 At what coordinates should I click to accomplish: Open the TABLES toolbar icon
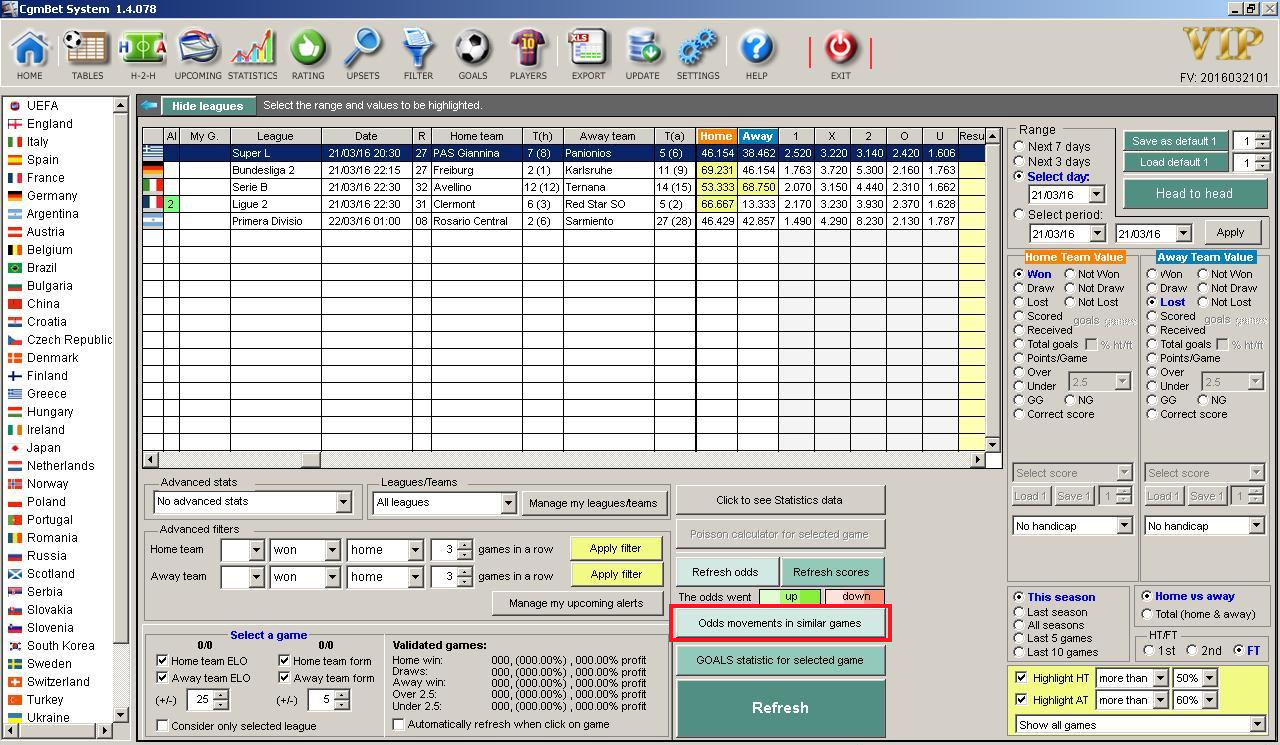pos(87,48)
